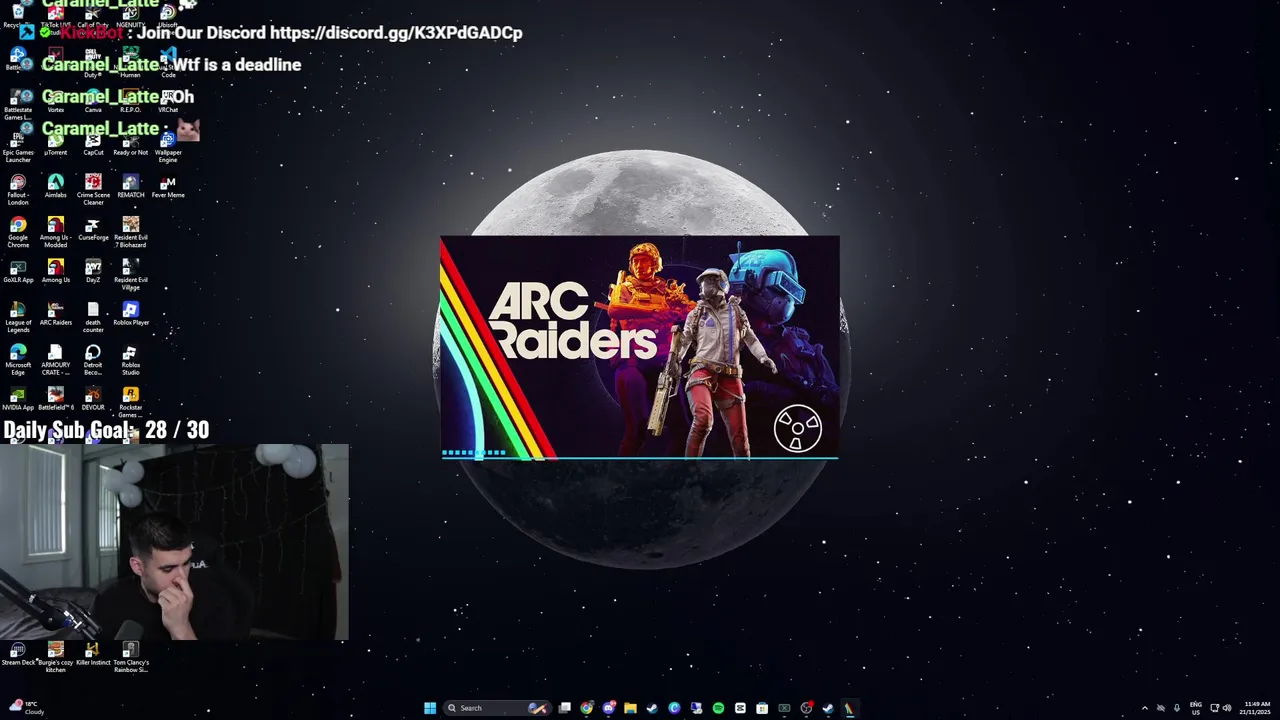Open Rockstar Games Launcher shortcut
The width and height of the screenshot is (1280, 720).
(x=131, y=403)
